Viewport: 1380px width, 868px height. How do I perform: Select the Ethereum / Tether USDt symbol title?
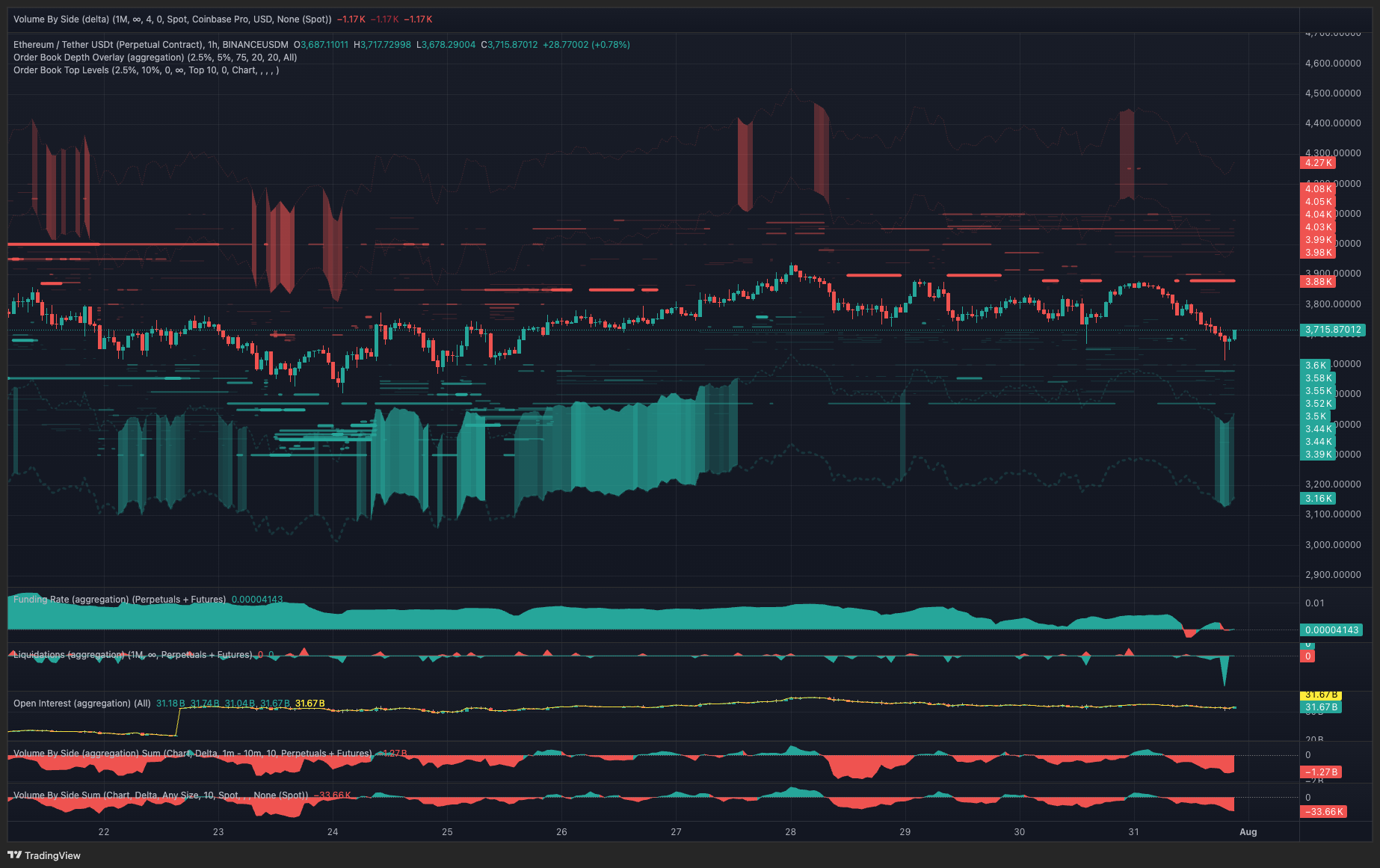pyautogui.click(x=150, y=45)
